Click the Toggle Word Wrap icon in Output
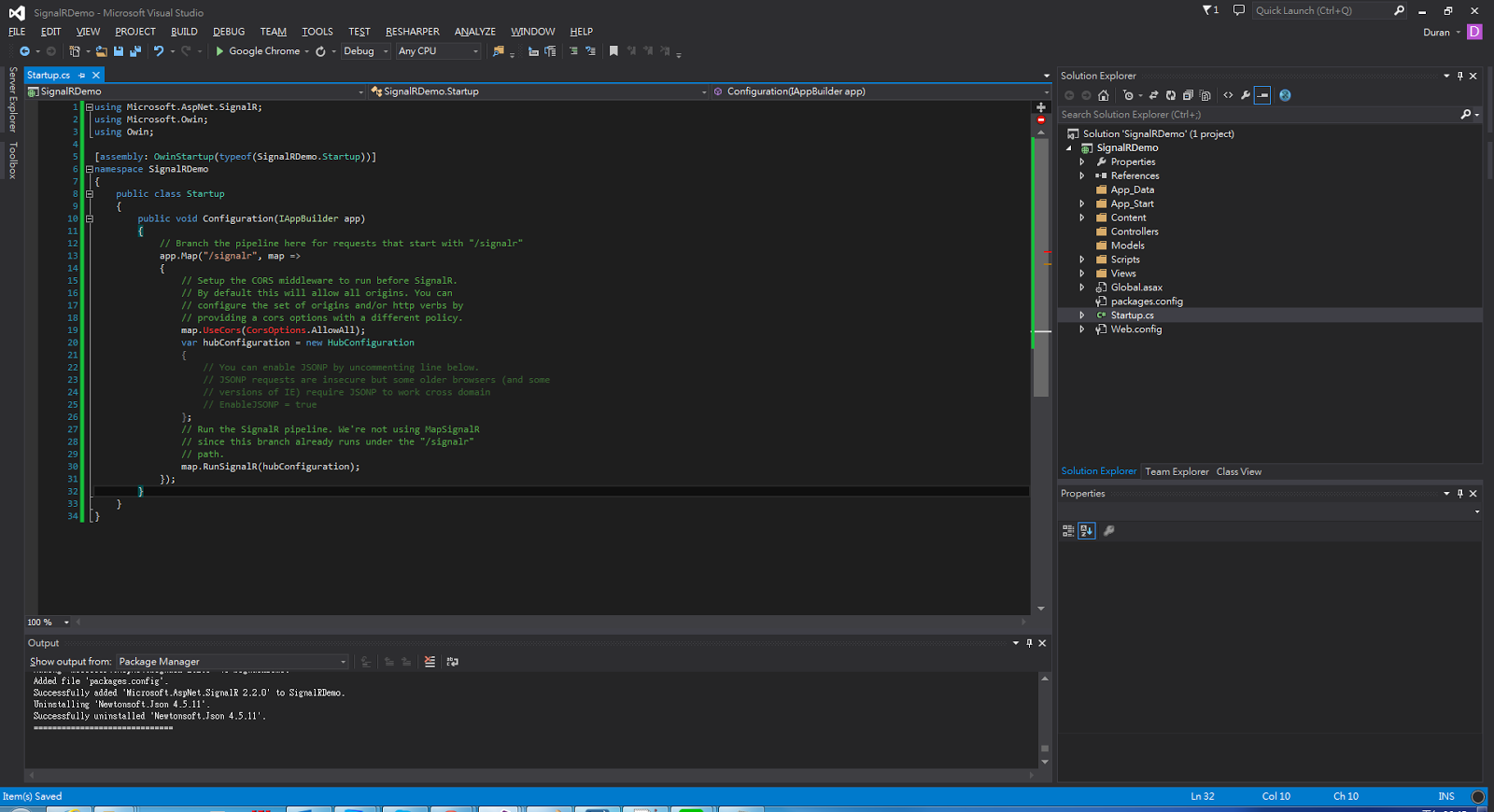Screen dimensions: 1494x812 point(453,662)
